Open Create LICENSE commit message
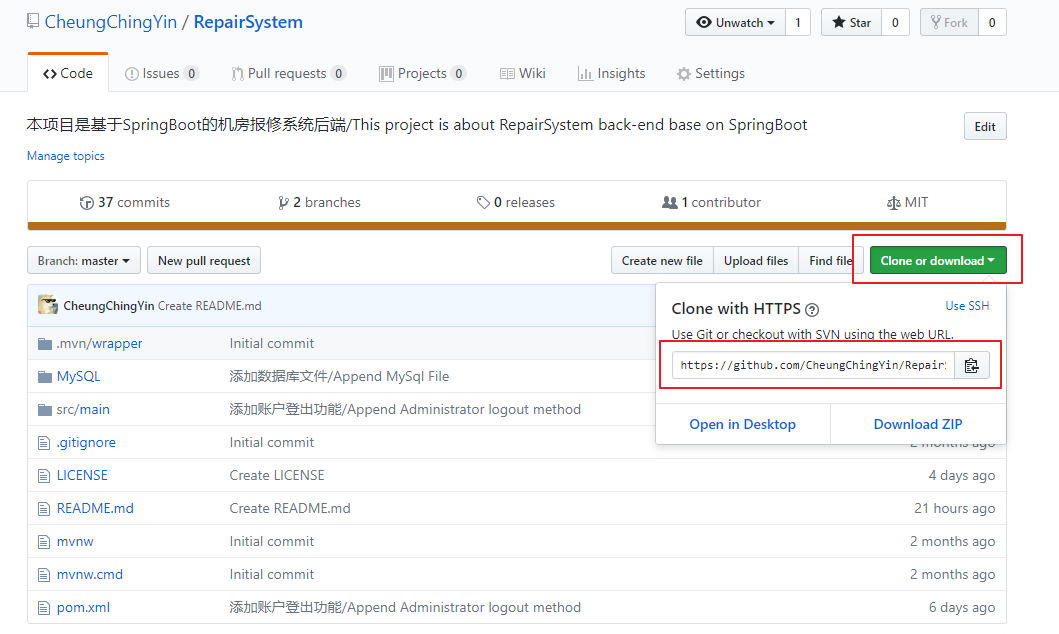Screen dimensions: 1059x634 pyautogui.click(x=277, y=475)
